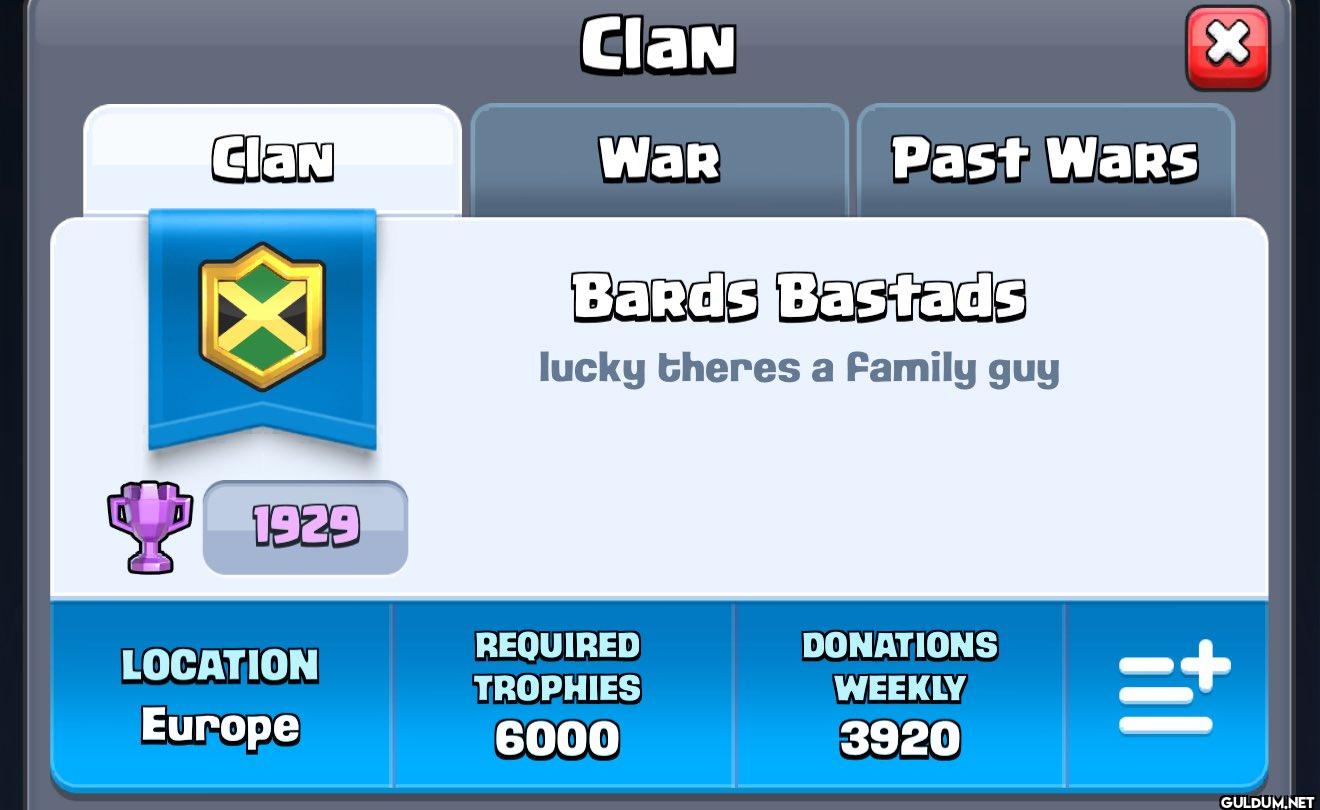Screen dimensions: 1320x810
Task: Click the 1929 clan score box
Action: [305, 528]
